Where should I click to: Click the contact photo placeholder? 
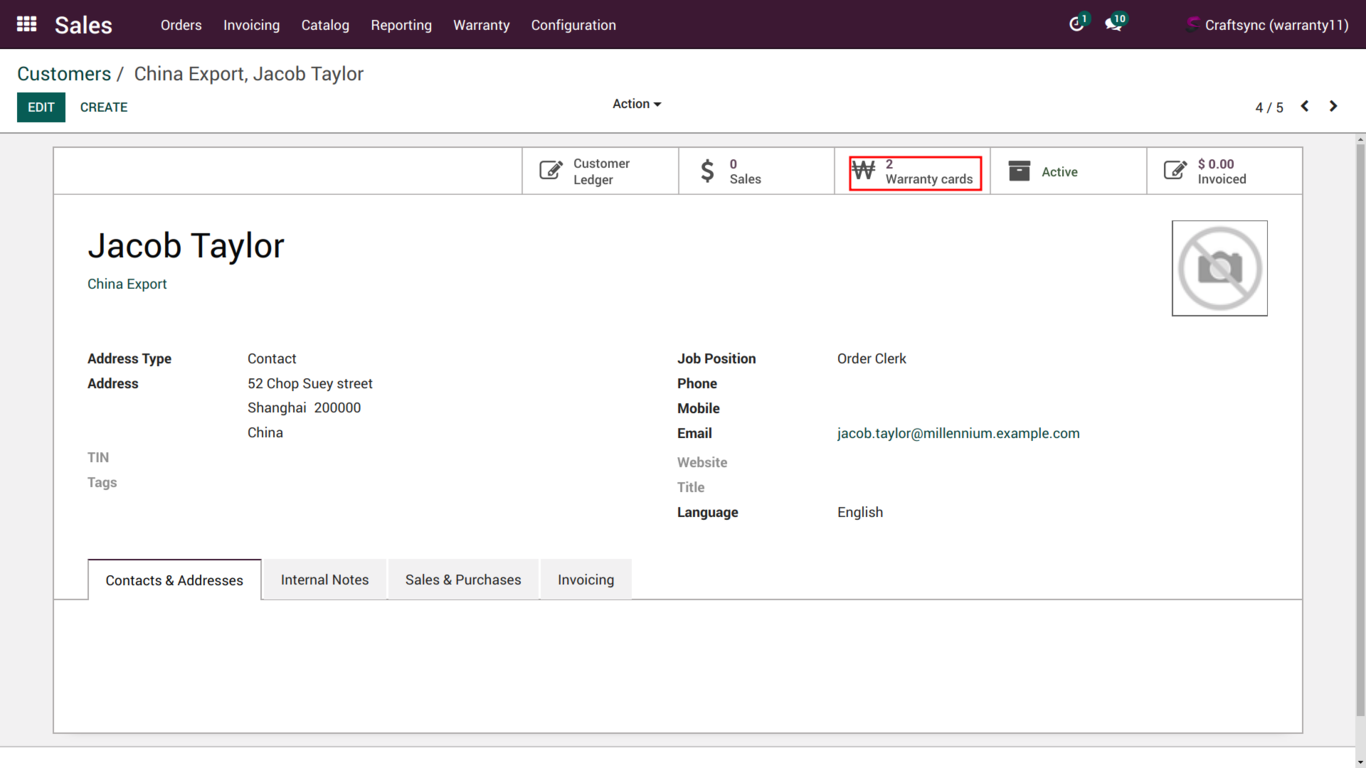(1219, 268)
